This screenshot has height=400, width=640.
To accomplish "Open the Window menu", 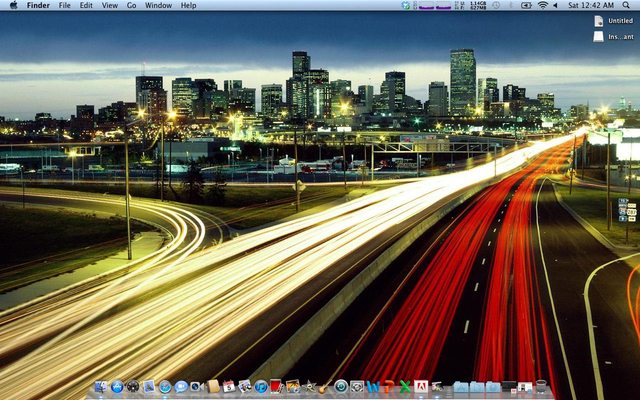I will (x=158, y=5).
